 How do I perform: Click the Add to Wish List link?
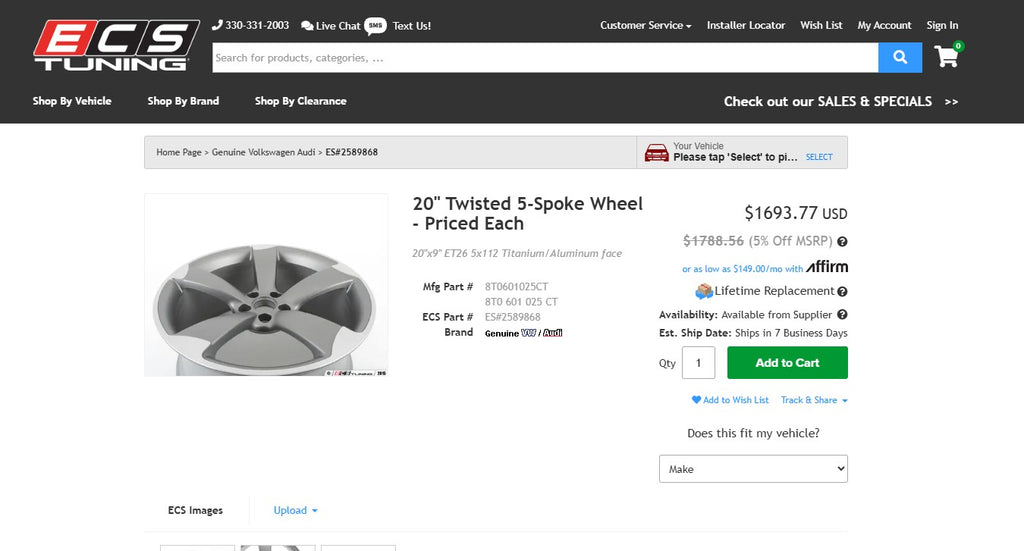[x=730, y=400]
